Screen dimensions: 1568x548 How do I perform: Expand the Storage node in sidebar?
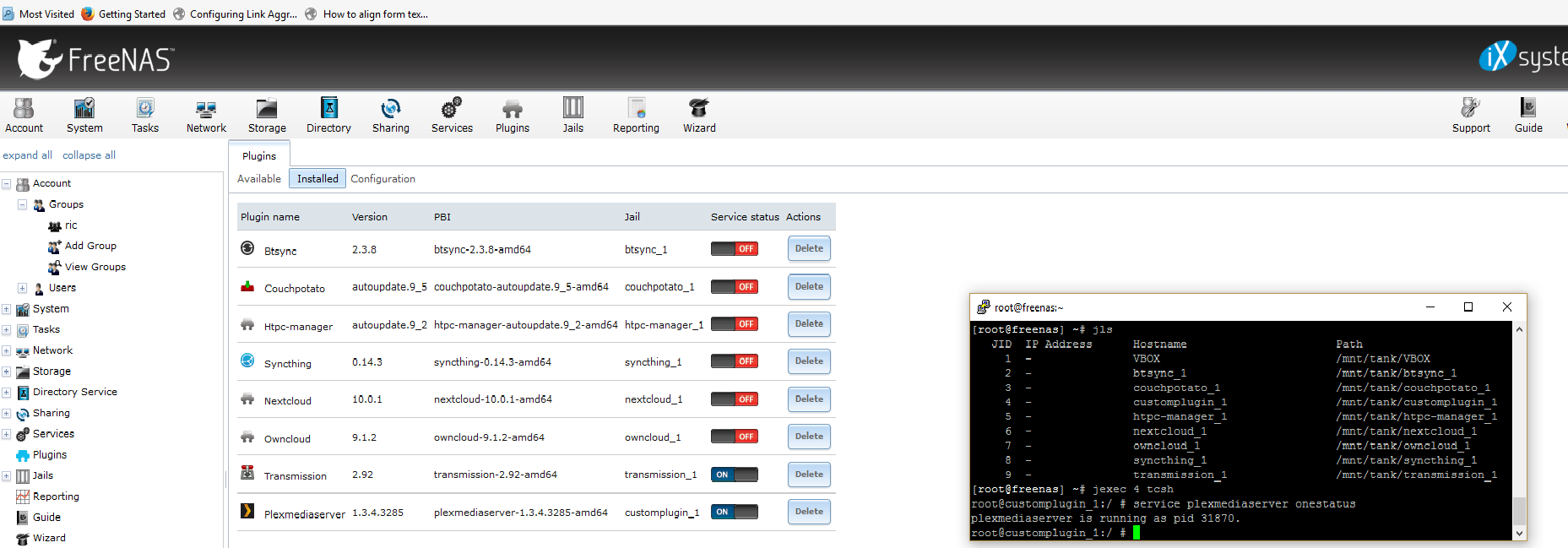click(x=7, y=372)
